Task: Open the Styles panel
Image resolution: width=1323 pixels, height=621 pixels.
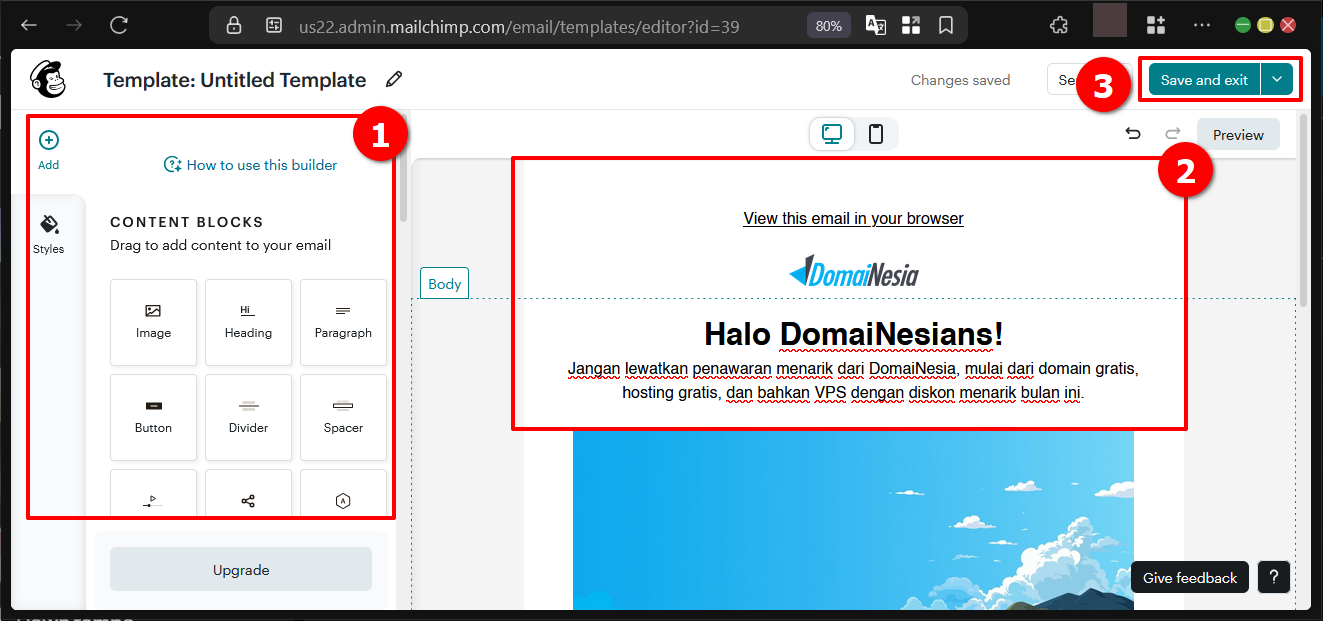Action: [x=48, y=231]
